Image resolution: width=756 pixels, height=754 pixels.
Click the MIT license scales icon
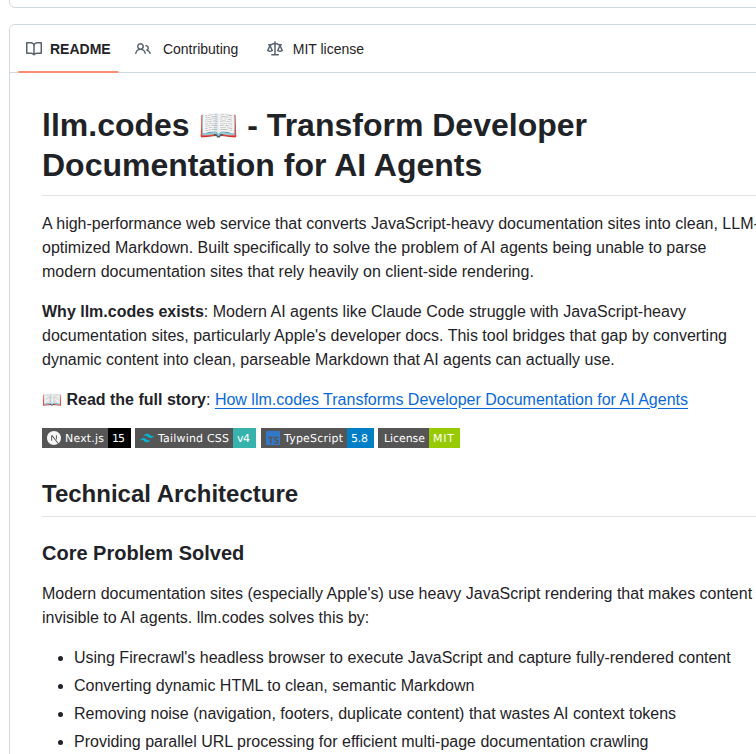(275, 49)
